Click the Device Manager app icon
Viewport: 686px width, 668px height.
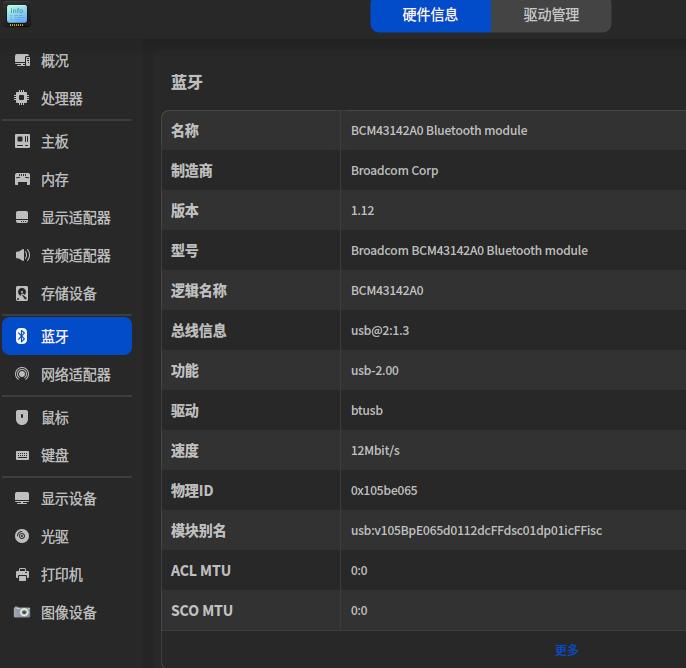[17, 15]
